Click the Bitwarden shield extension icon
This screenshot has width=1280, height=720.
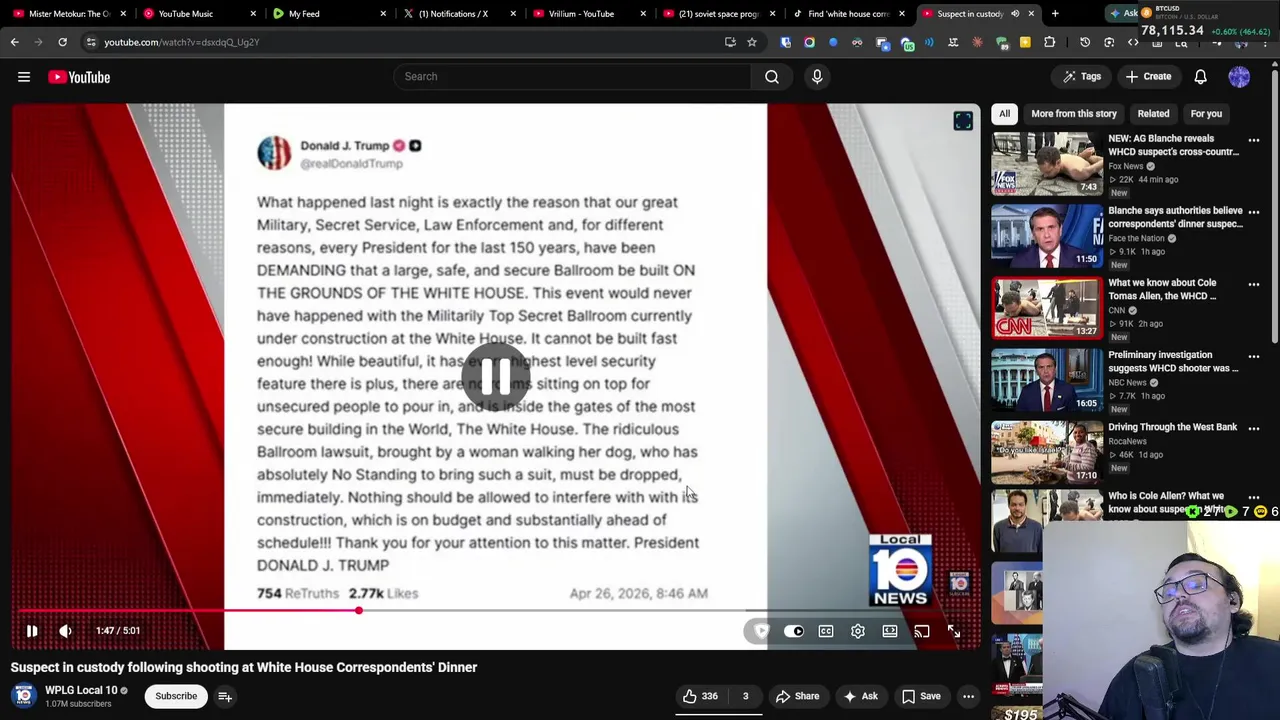785,42
